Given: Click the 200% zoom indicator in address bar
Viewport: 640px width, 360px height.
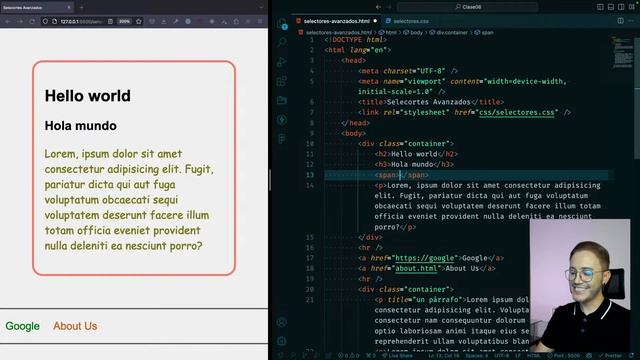Looking at the screenshot, I should pos(124,21).
